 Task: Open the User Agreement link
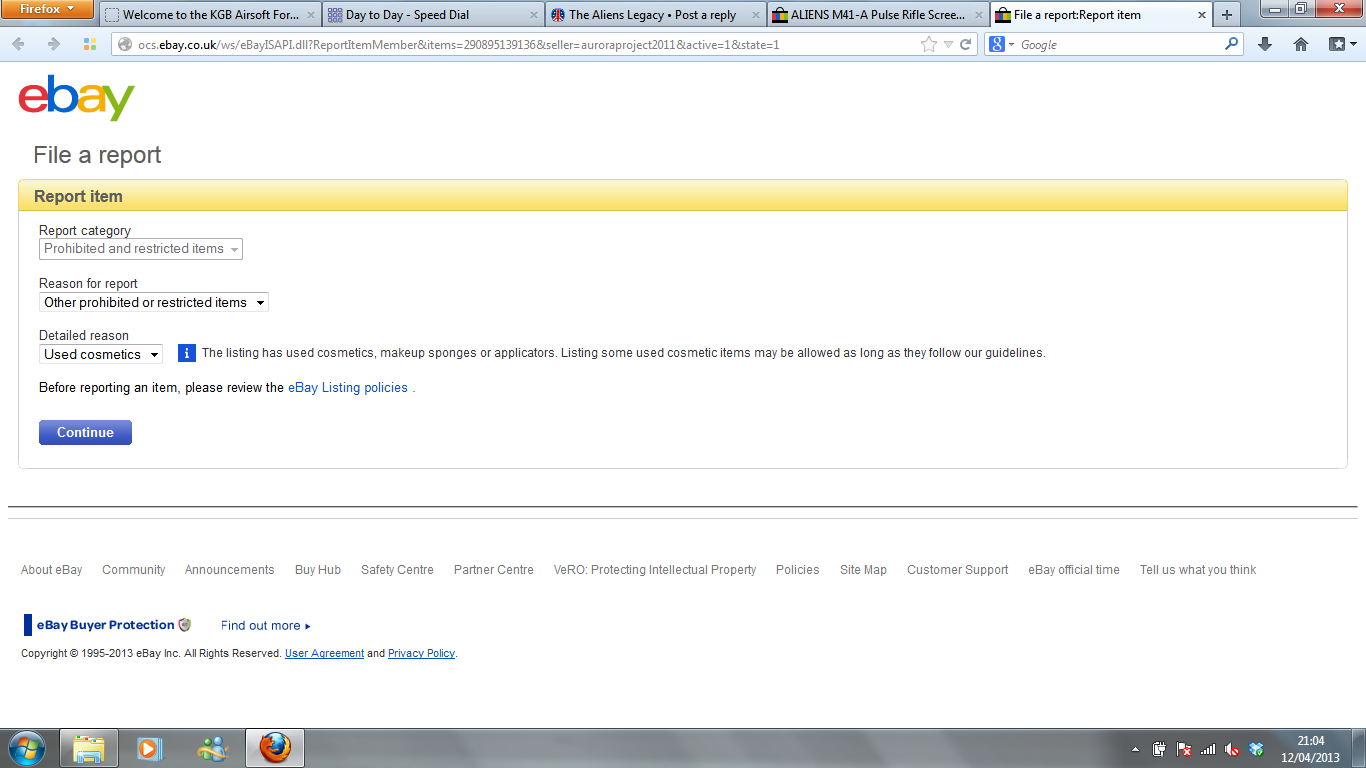pyautogui.click(x=324, y=653)
